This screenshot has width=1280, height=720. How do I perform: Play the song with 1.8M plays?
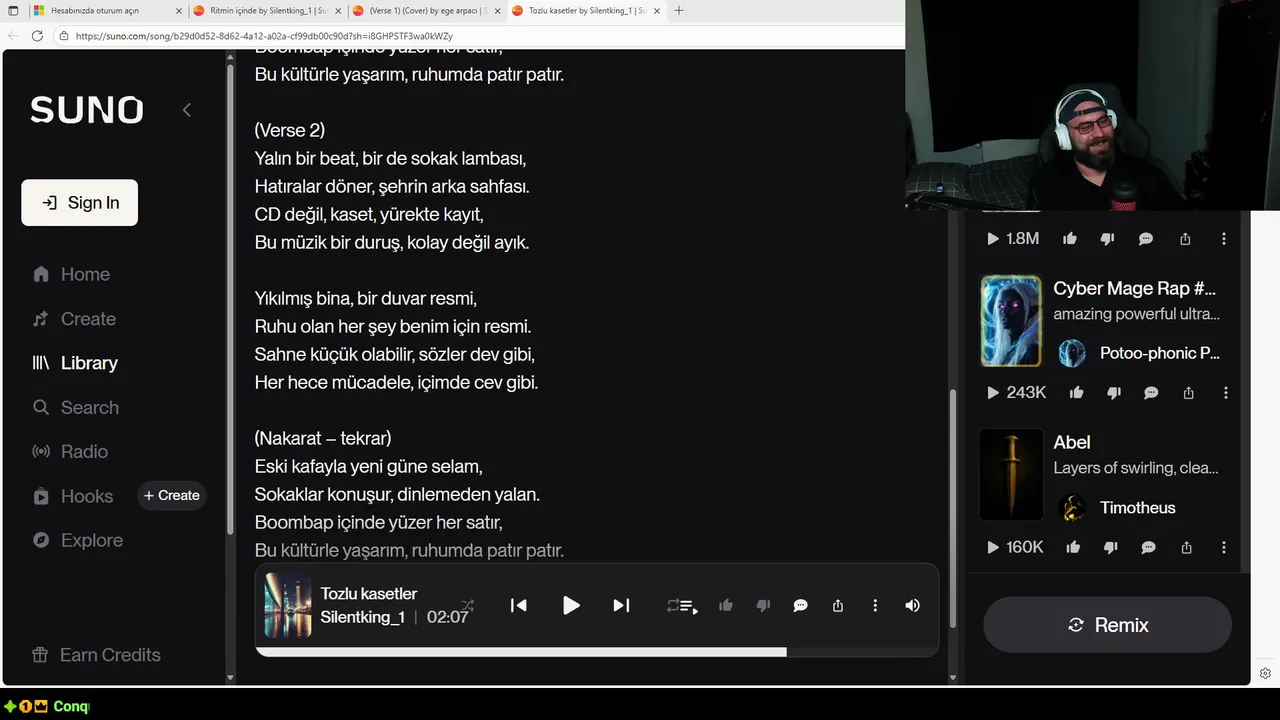coord(993,239)
